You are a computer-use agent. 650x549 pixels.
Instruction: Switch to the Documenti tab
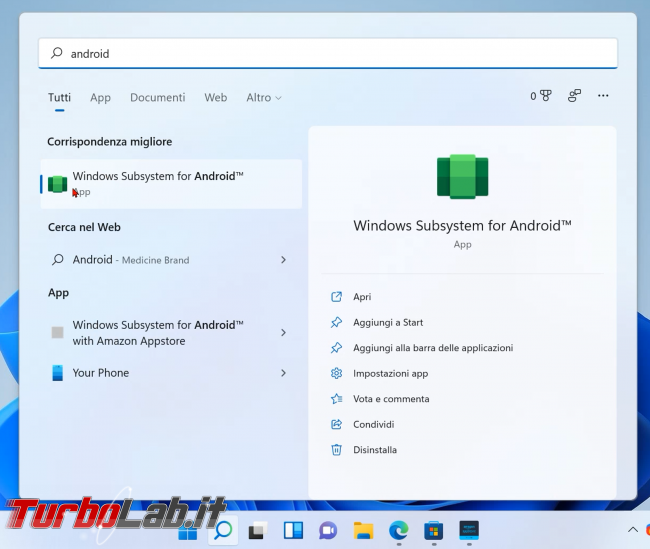158,97
